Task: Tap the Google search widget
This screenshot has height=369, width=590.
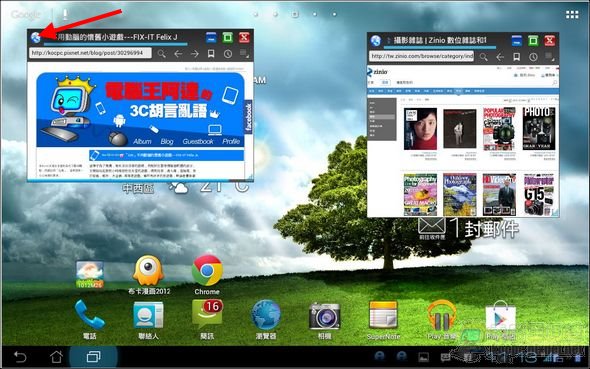Action: coord(26,15)
